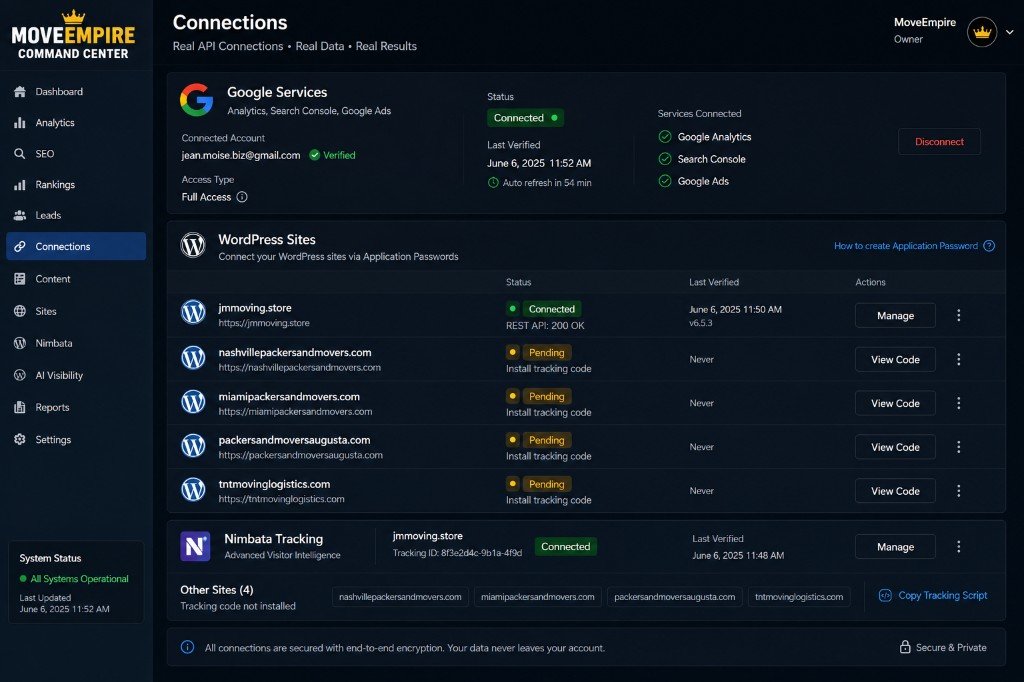Click the Search Console checkmark icon
The width and height of the screenshot is (1024, 682).
[x=665, y=159]
